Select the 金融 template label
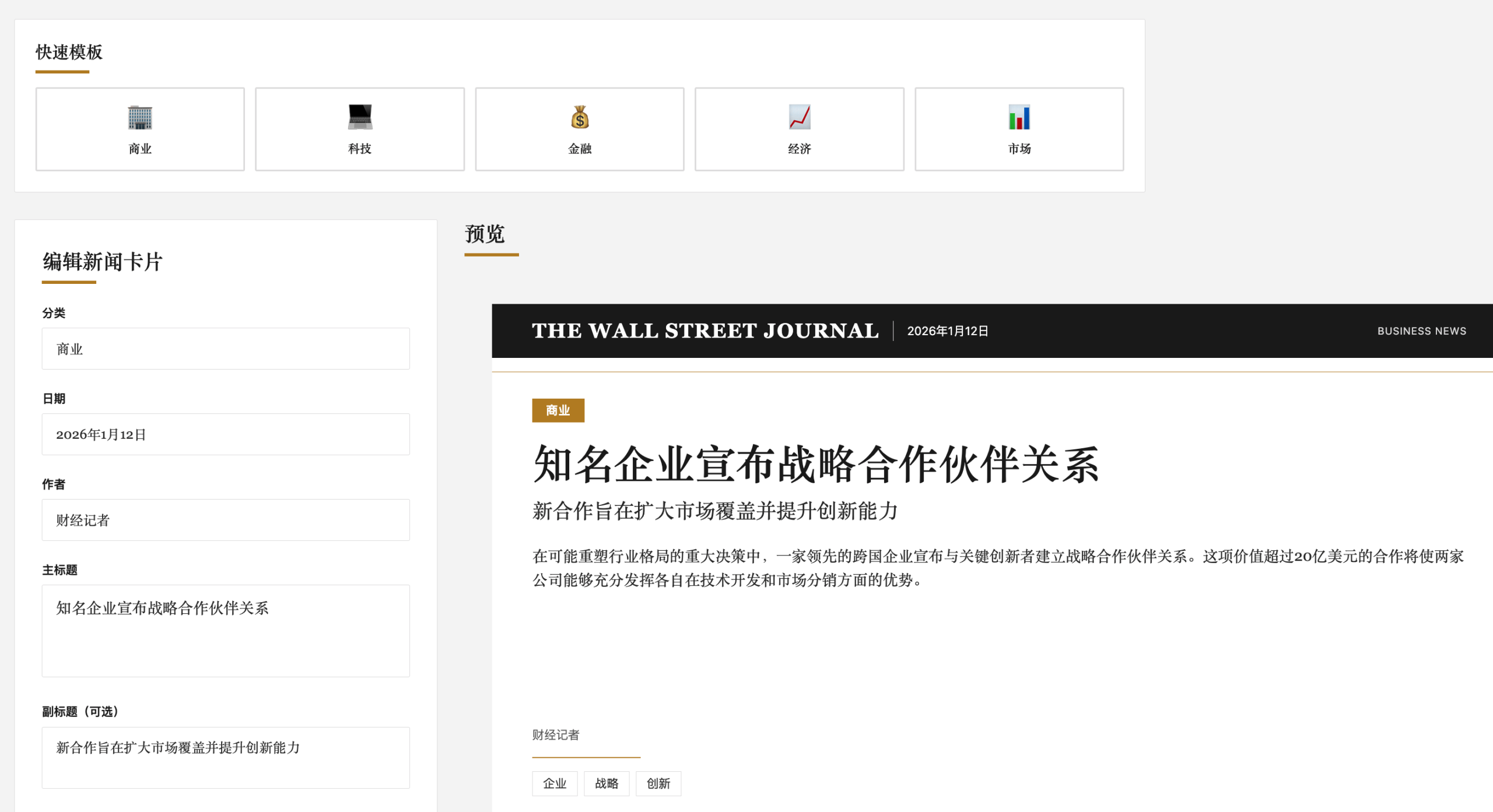 point(580,149)
